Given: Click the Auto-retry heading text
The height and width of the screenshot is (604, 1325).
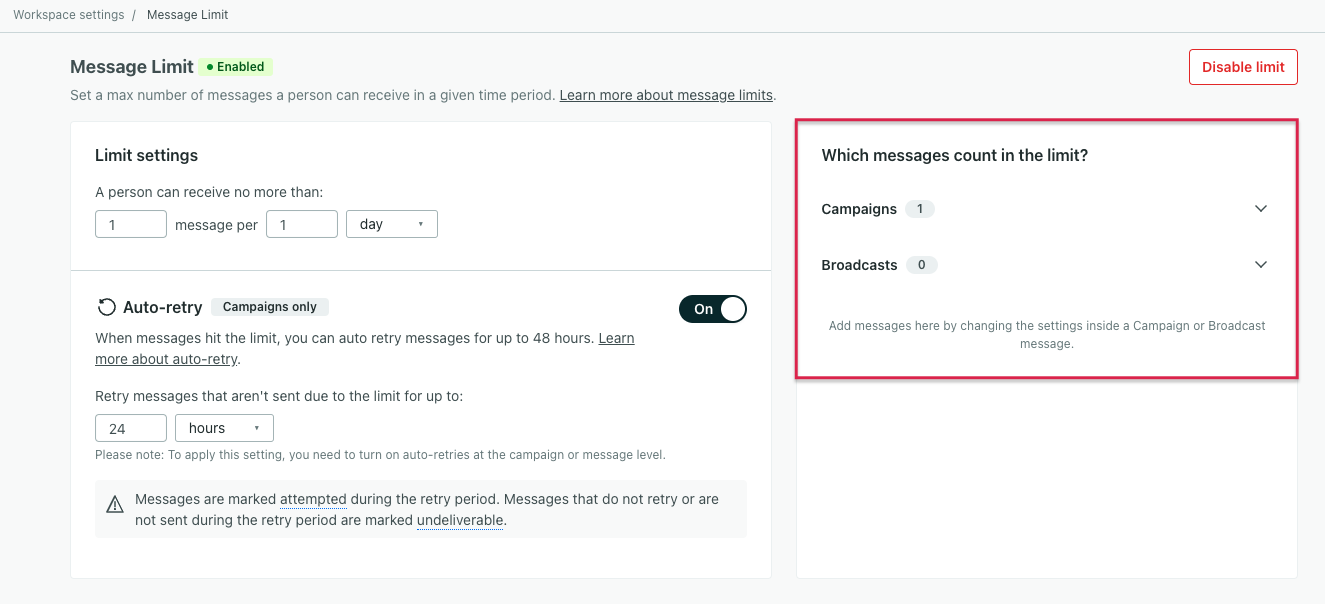Looking at the screenshot, I should 162,307.
